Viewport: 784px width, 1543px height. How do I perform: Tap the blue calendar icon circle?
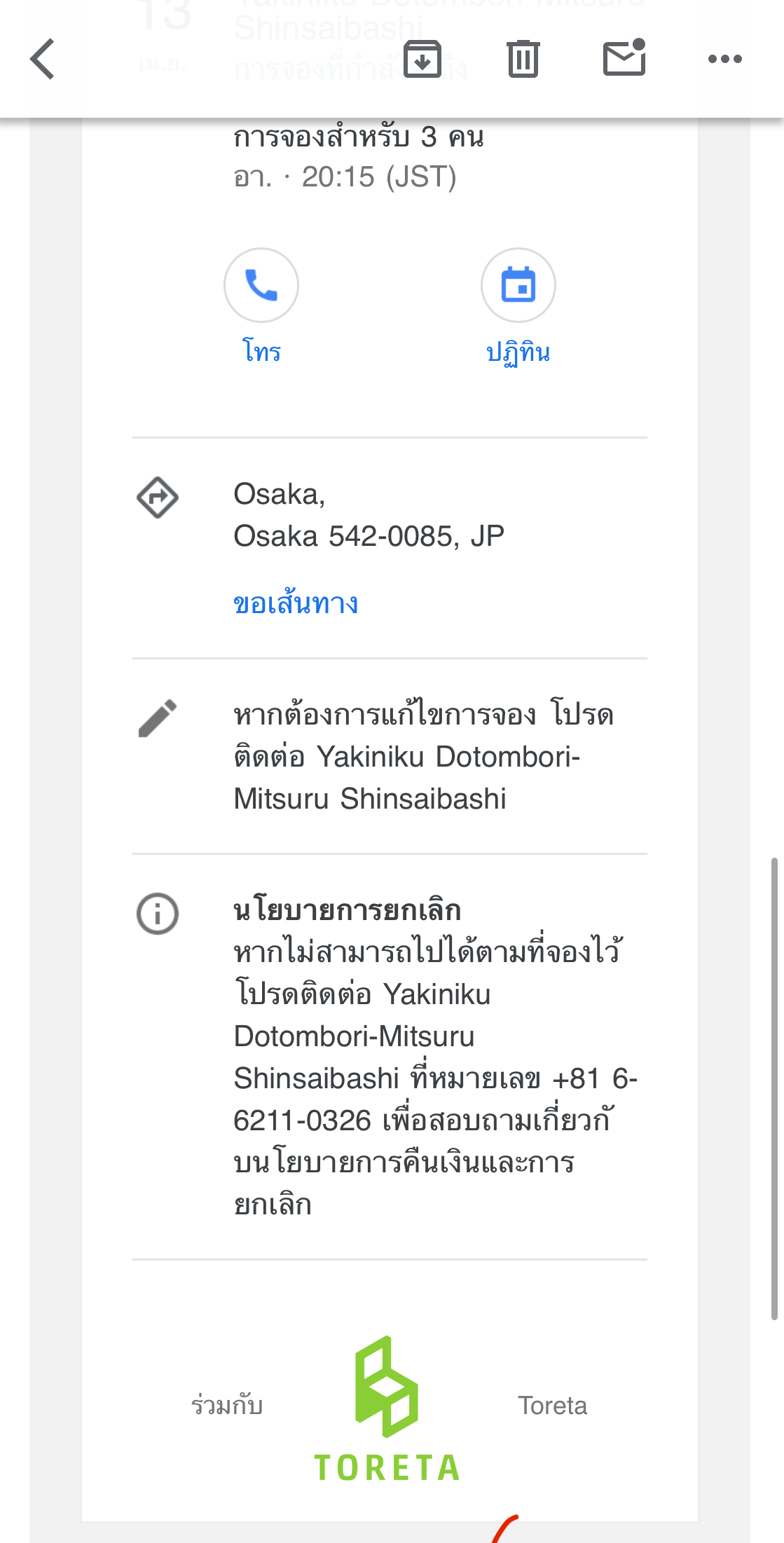[518, 285]
